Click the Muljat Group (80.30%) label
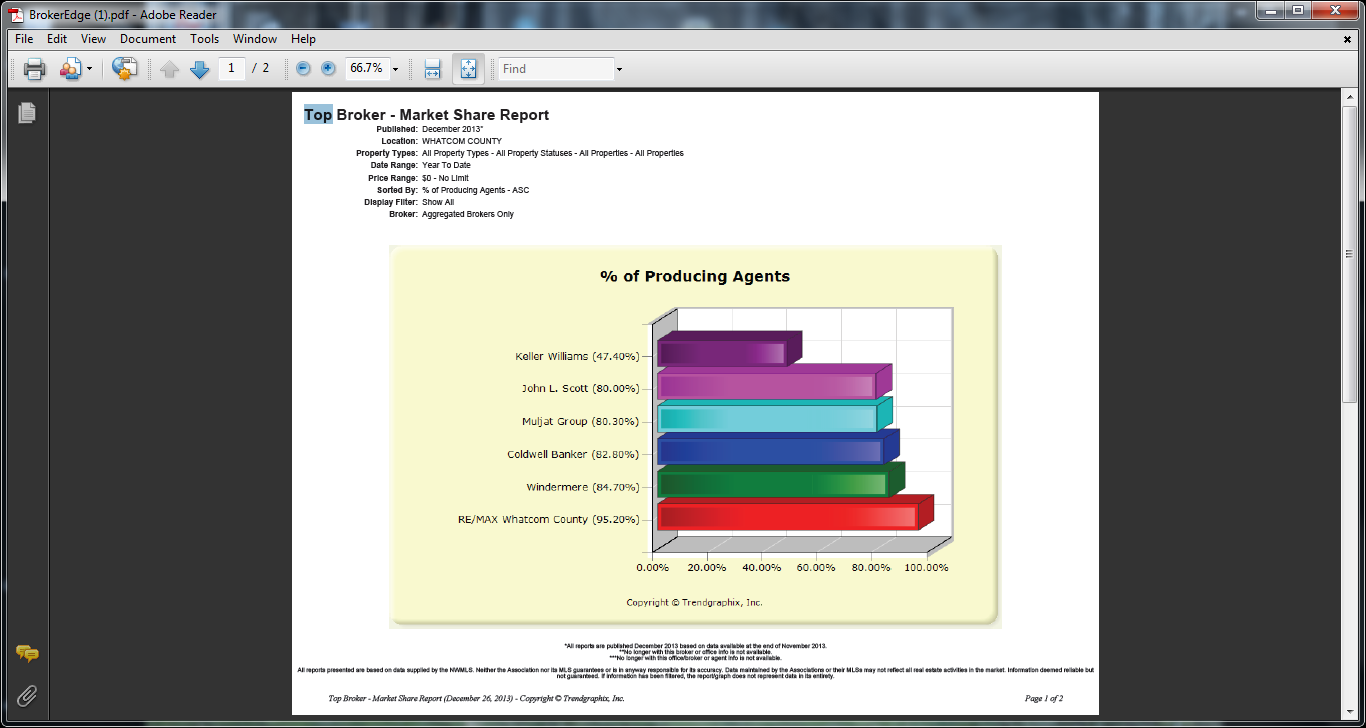Image resolution: width=1366 pixels, height=728 pixels. (580, 421)
